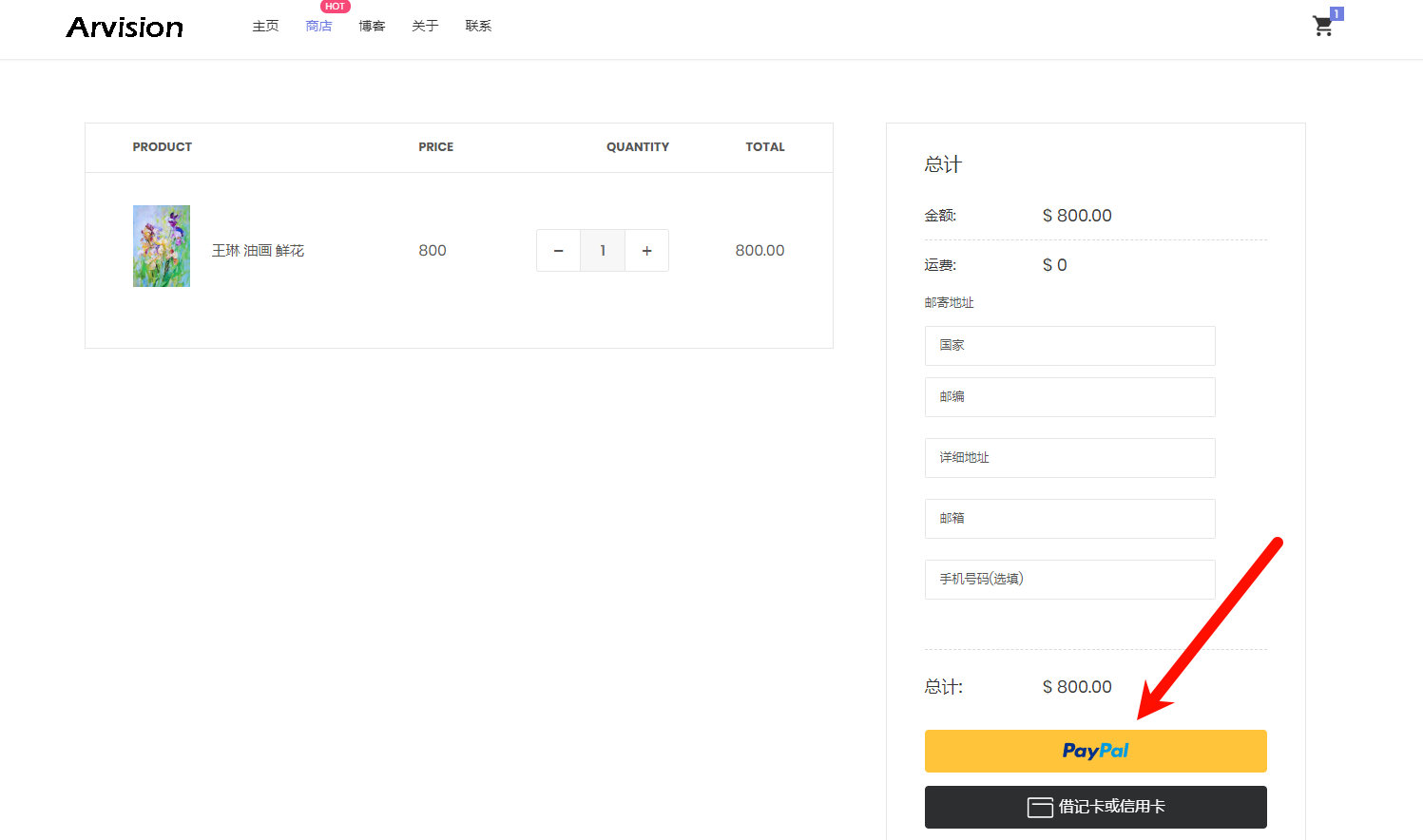Click the HOT badge above 商店
This screenshot has height=840, width=1423.
point(335,7)
